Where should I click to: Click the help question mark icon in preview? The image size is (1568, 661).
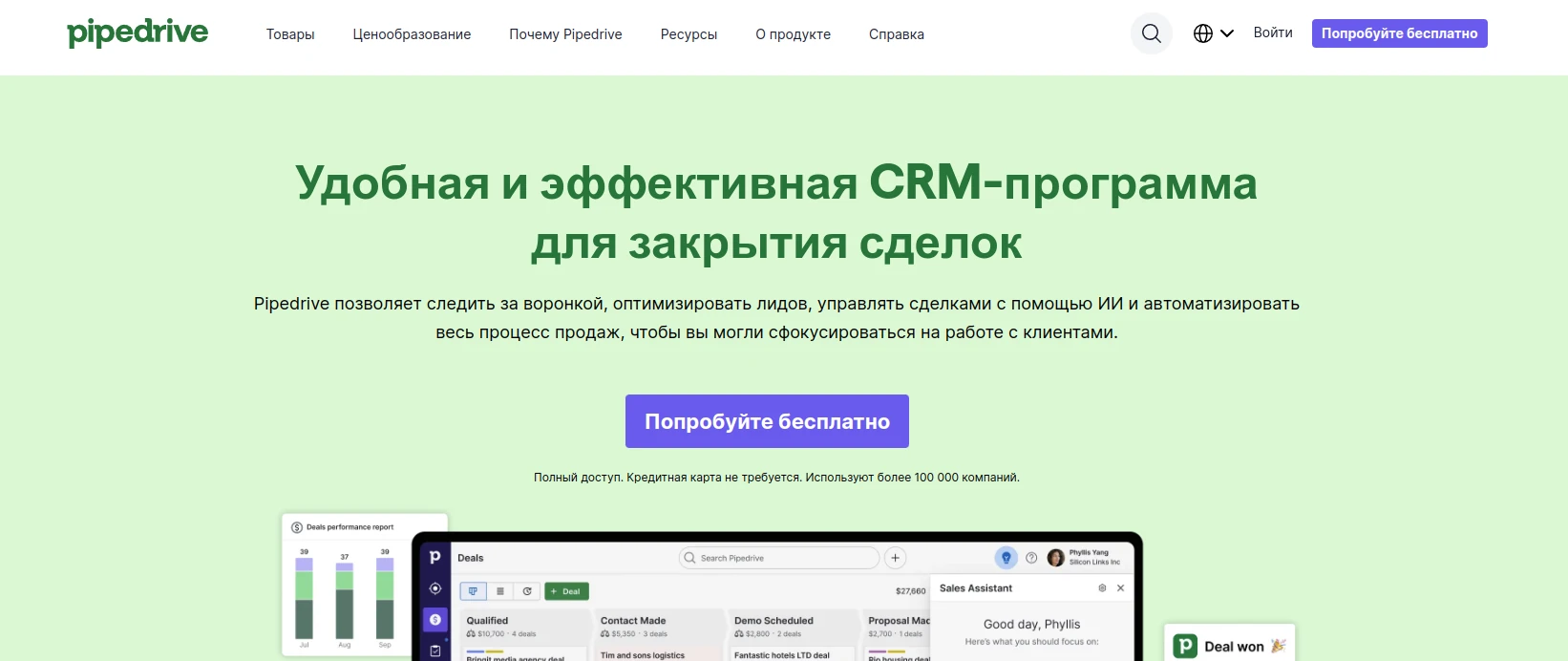(1031, 558)
